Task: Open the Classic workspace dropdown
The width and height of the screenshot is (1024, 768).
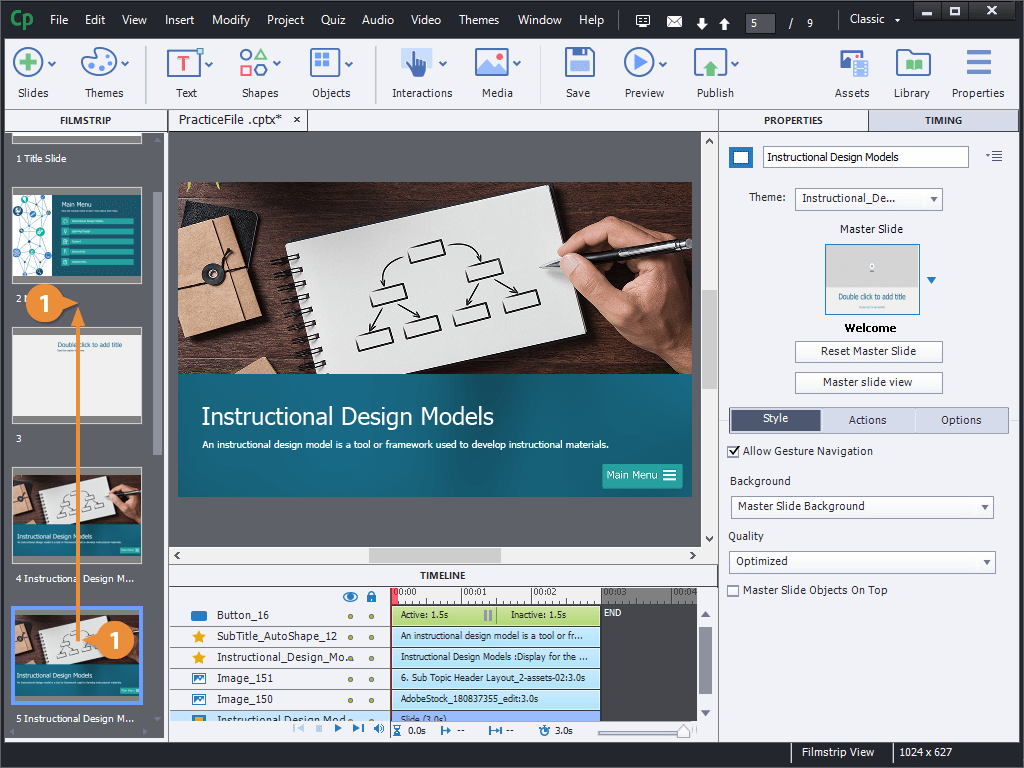Action: (x=873, y=18)
